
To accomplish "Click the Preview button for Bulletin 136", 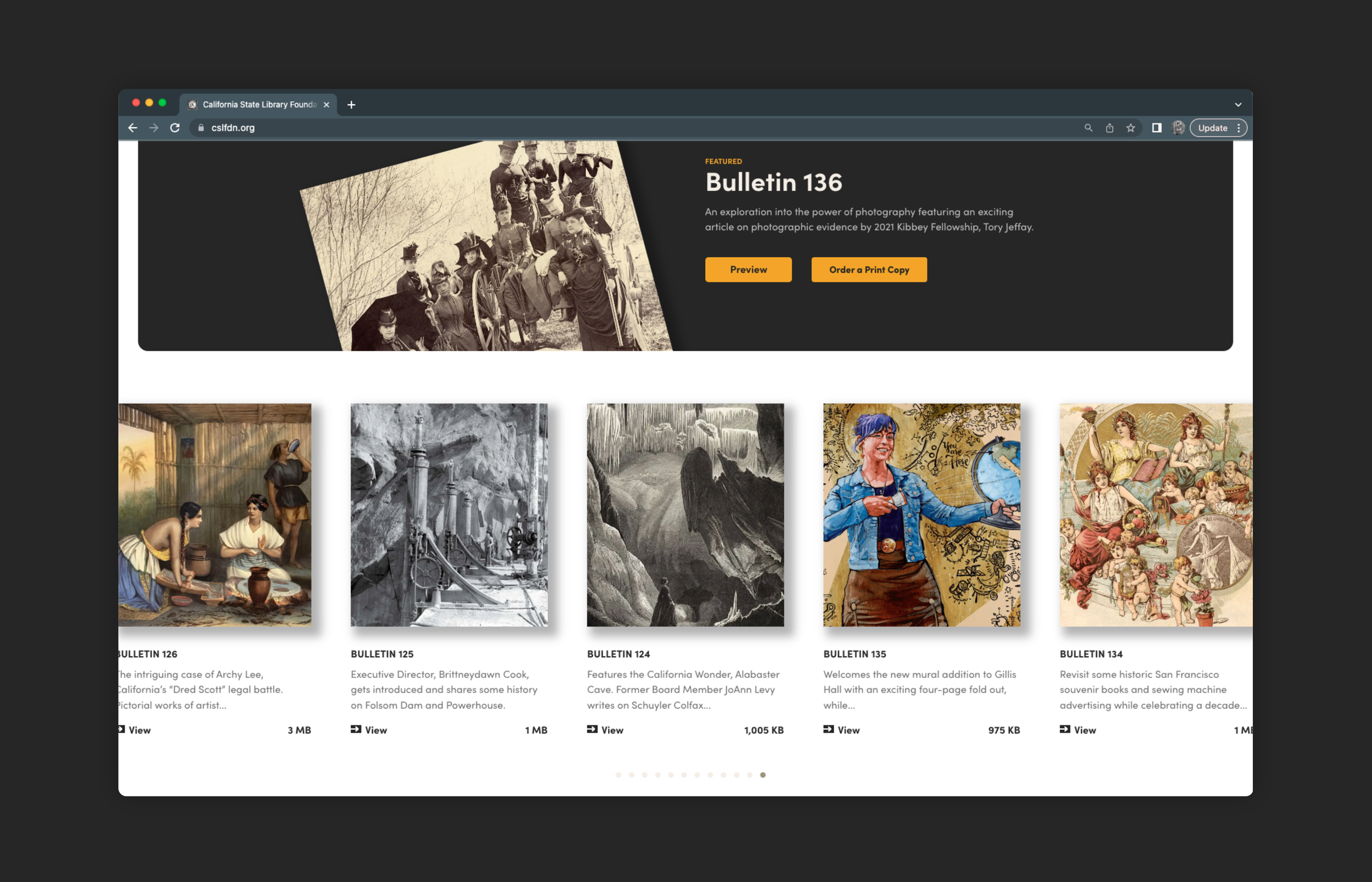I will tap(747, 269).
